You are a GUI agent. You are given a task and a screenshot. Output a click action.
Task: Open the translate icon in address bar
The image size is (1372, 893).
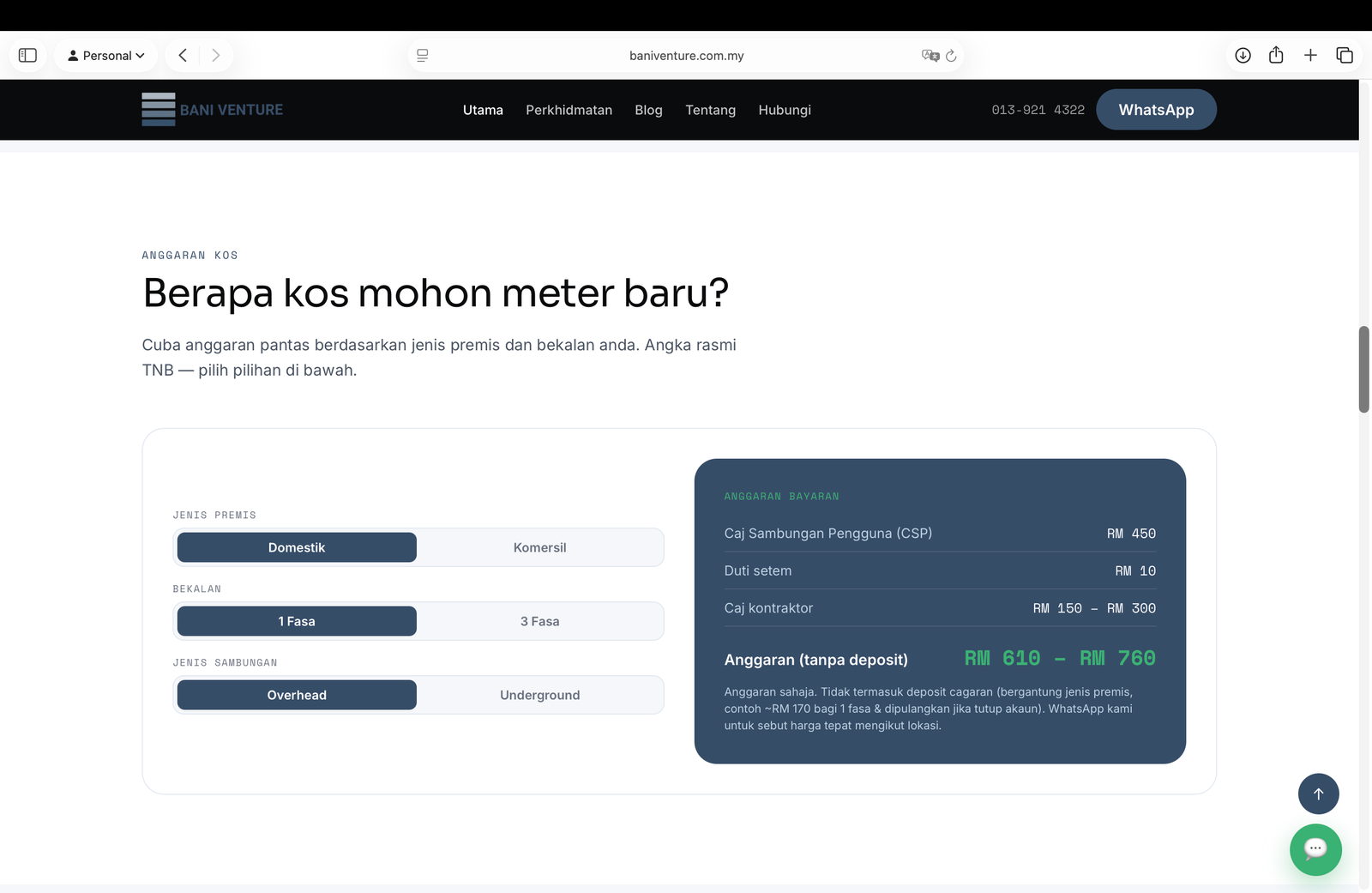(930, 55)
